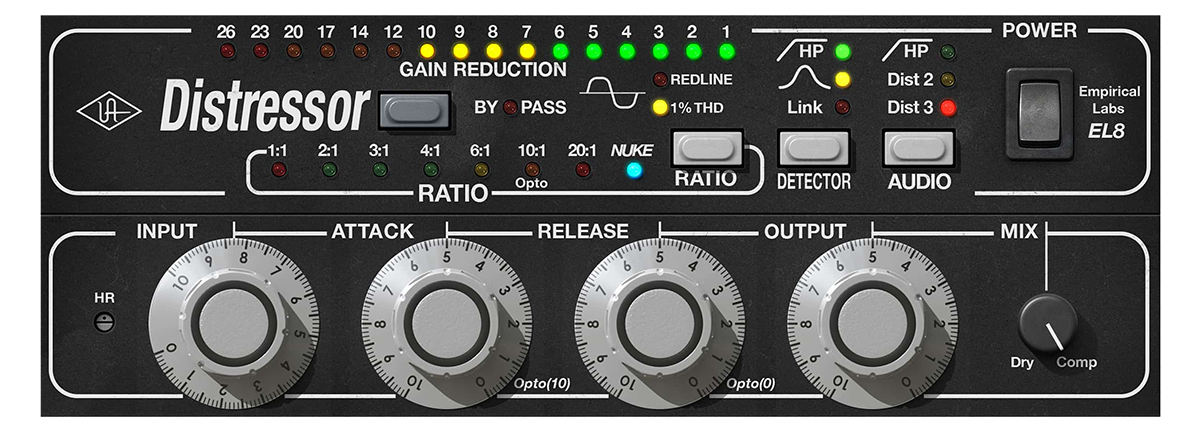Click the 10:1 Opto ratio LED

coord(531,169)
